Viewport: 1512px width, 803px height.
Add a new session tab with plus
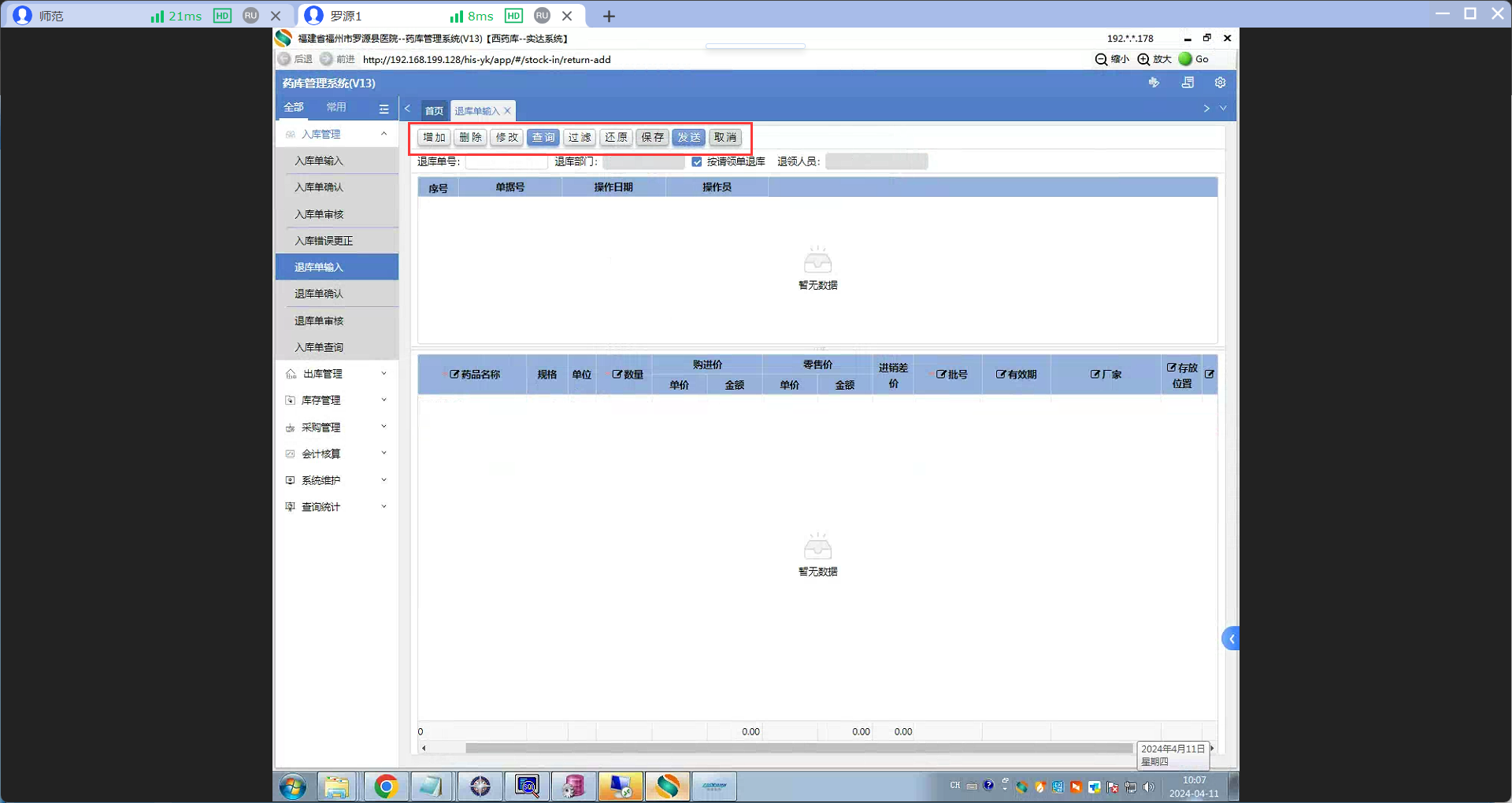coord(609,16)
